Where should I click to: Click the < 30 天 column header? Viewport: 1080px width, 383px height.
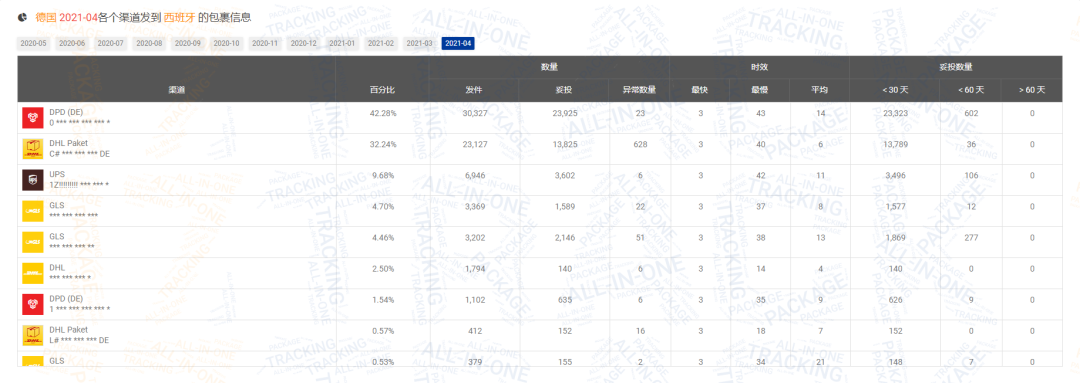895,90
